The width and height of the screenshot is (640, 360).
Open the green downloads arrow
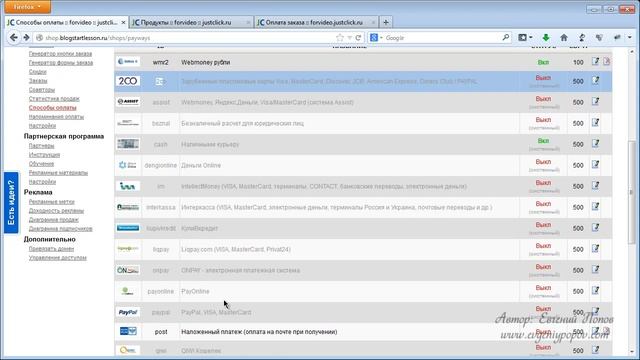[546, 38]
